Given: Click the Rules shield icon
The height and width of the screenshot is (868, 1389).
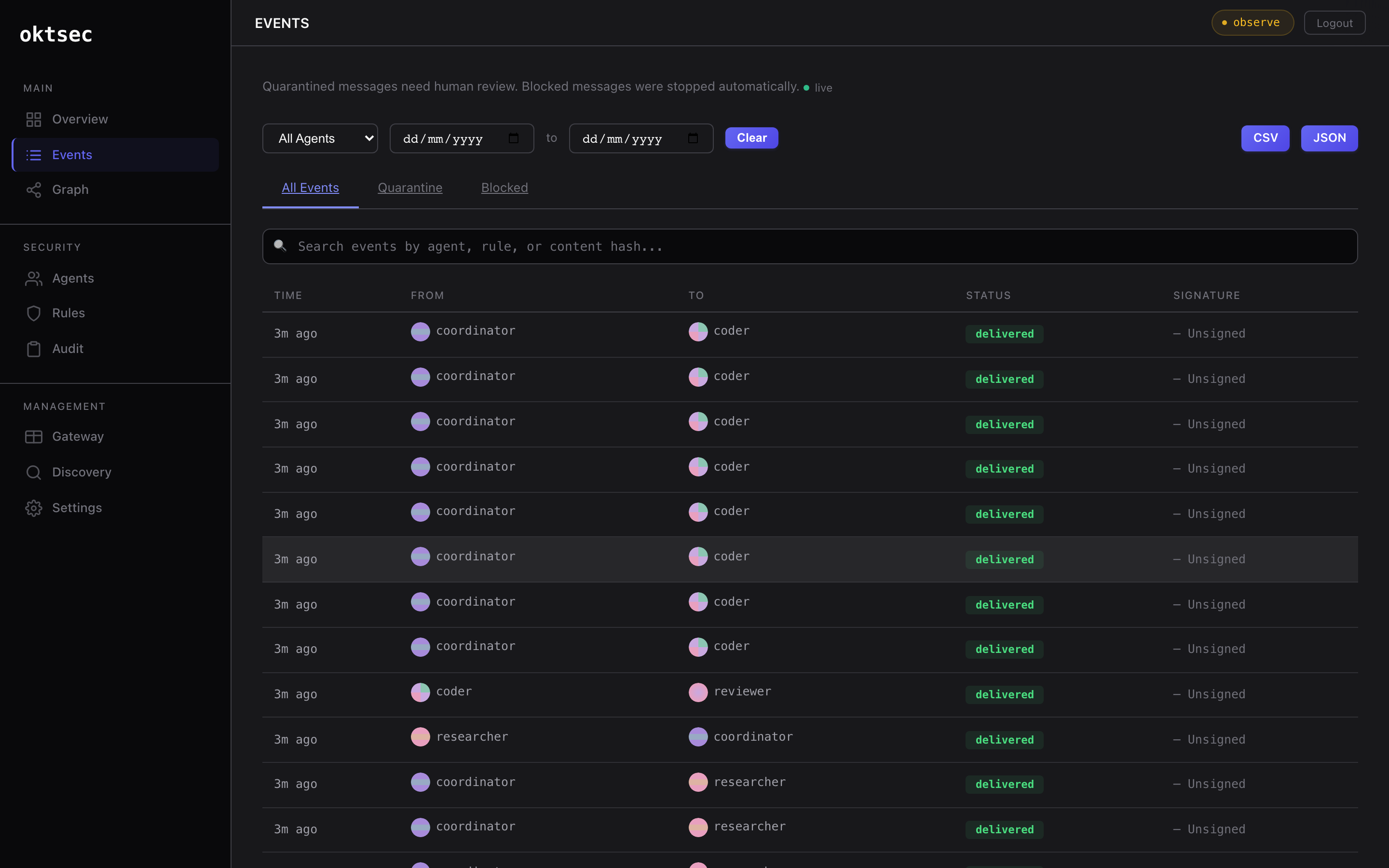Looking at the screenshot, I should click(x=33, y=313).
